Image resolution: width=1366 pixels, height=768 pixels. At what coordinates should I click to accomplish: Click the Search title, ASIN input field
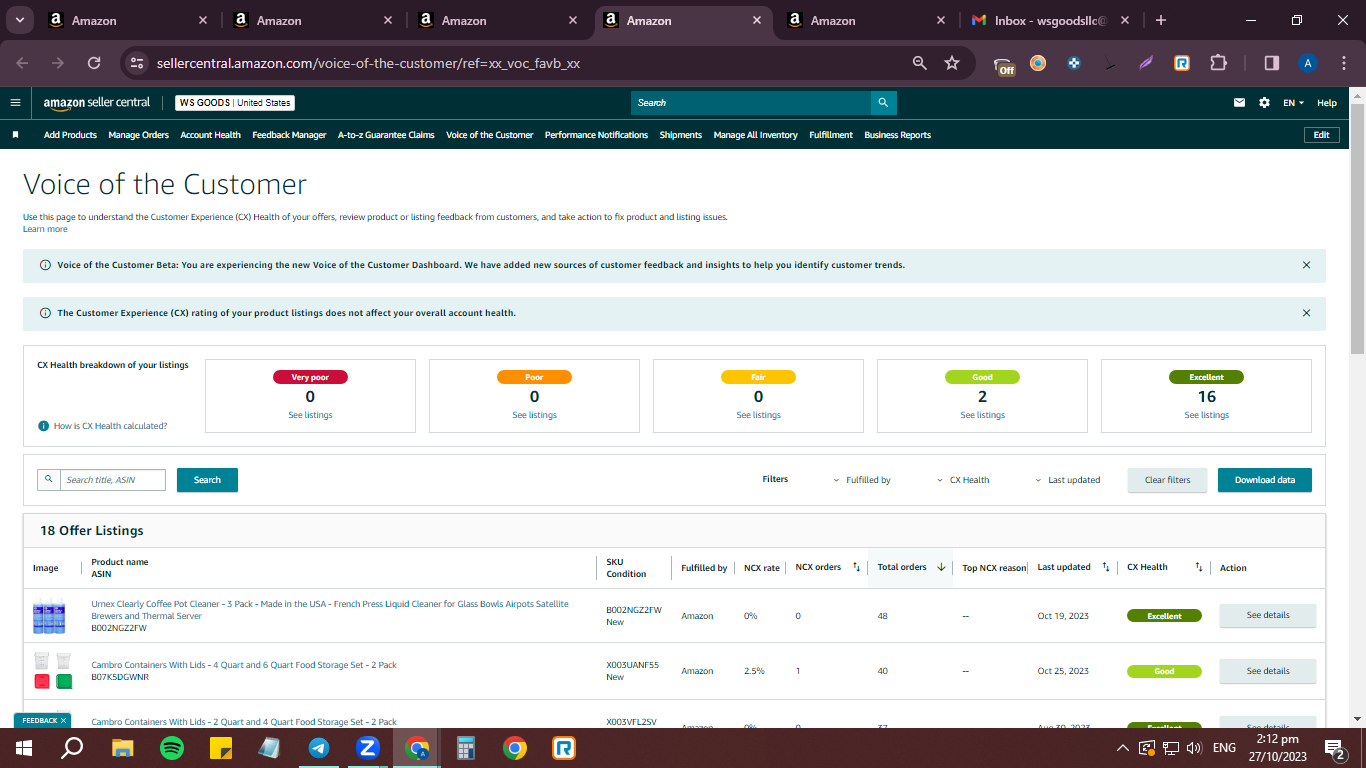(x=112, y=480)
